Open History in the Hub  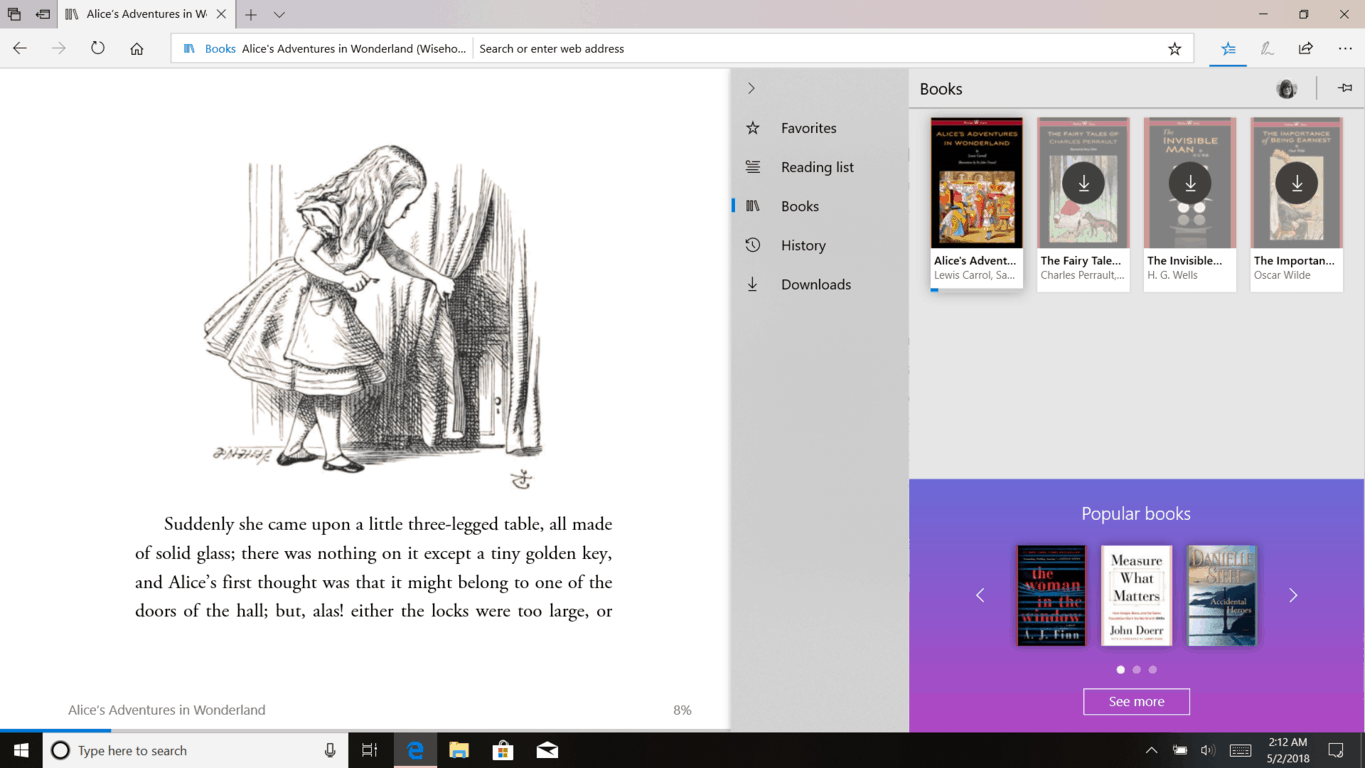819,245
